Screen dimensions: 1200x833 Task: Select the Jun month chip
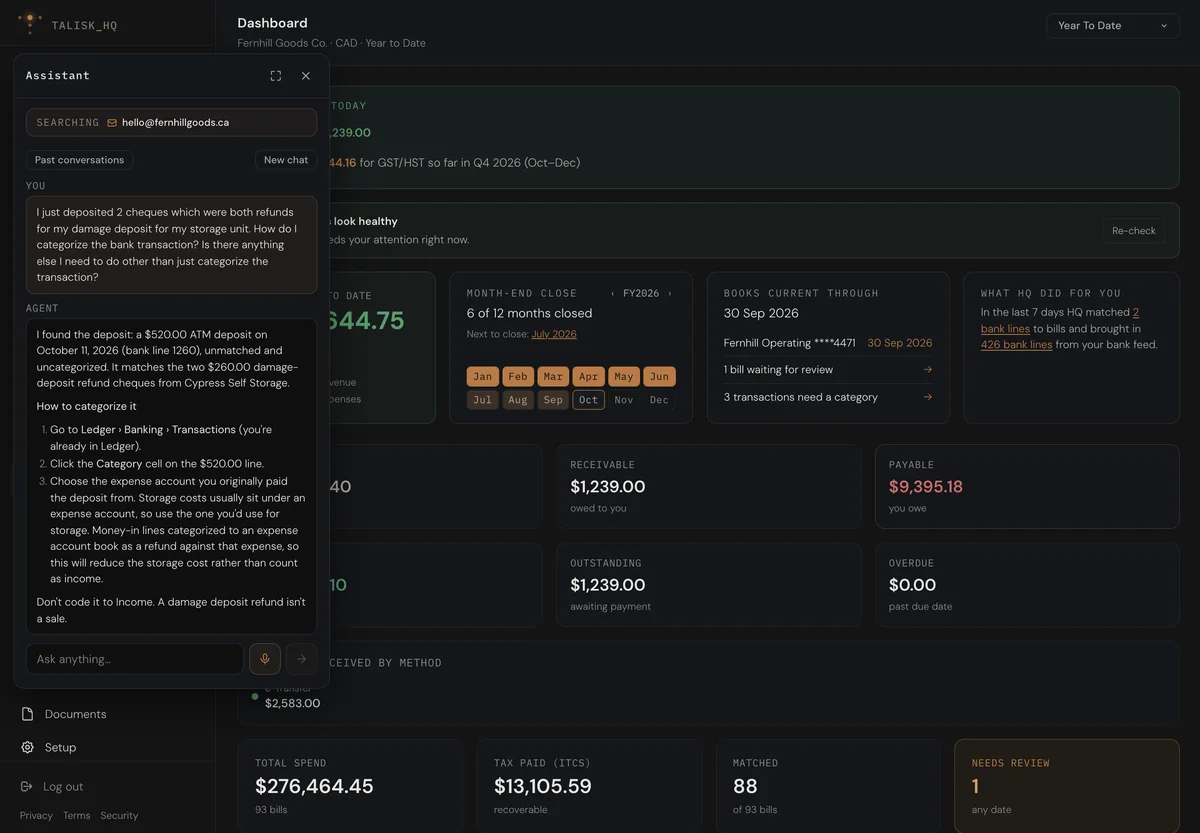(x=659, y=376)
